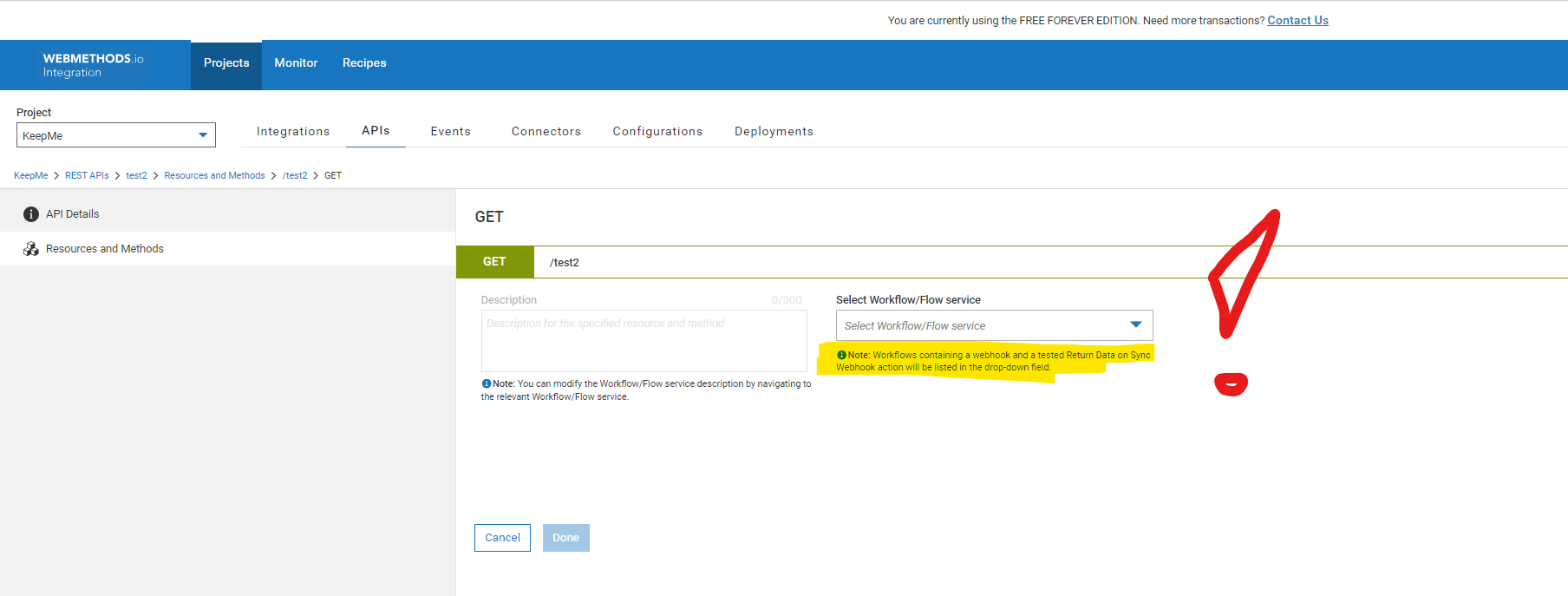
Task: Click the info icon in the yellow workflow note
Action: tap(841, 355)
